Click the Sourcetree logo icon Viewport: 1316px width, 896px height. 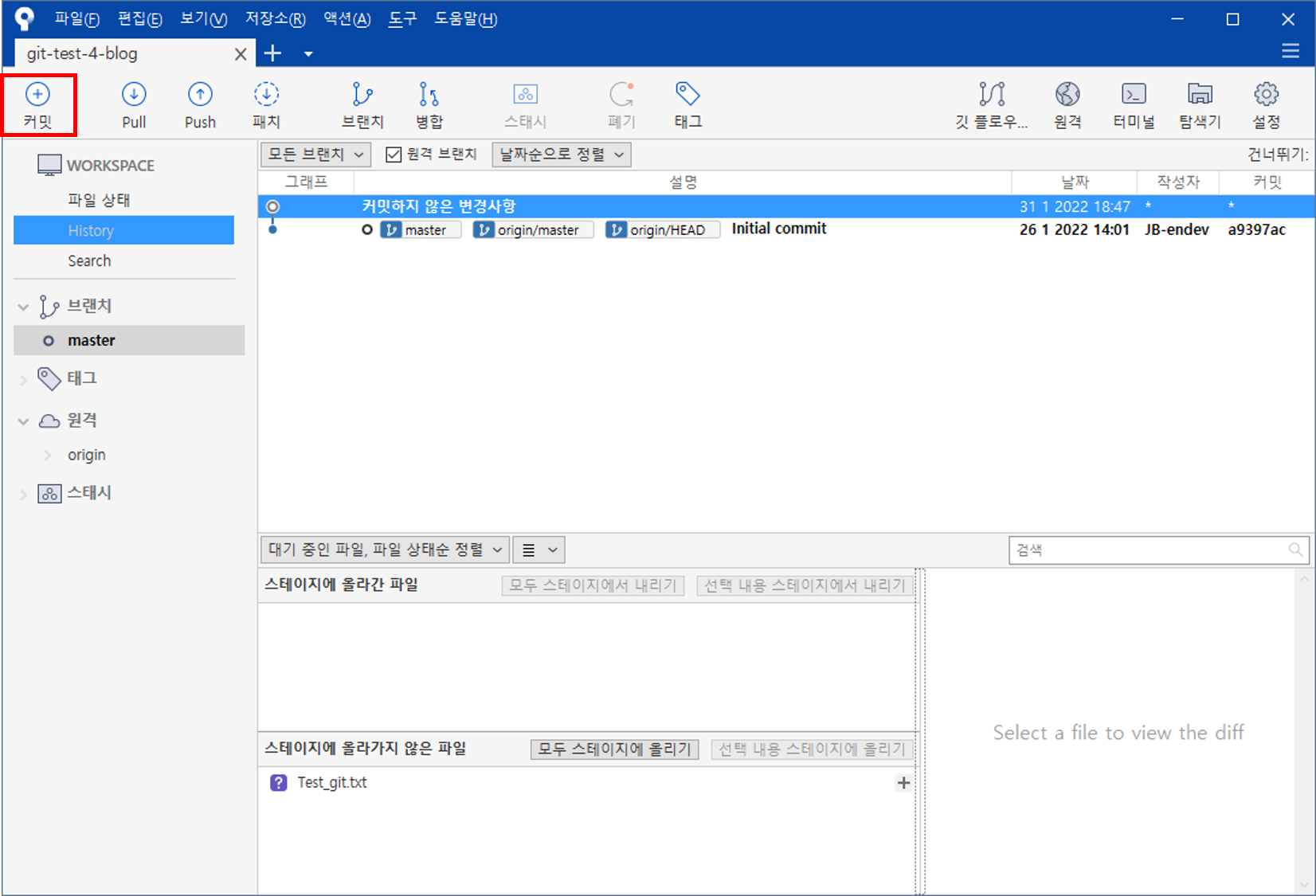click(25, 18)
